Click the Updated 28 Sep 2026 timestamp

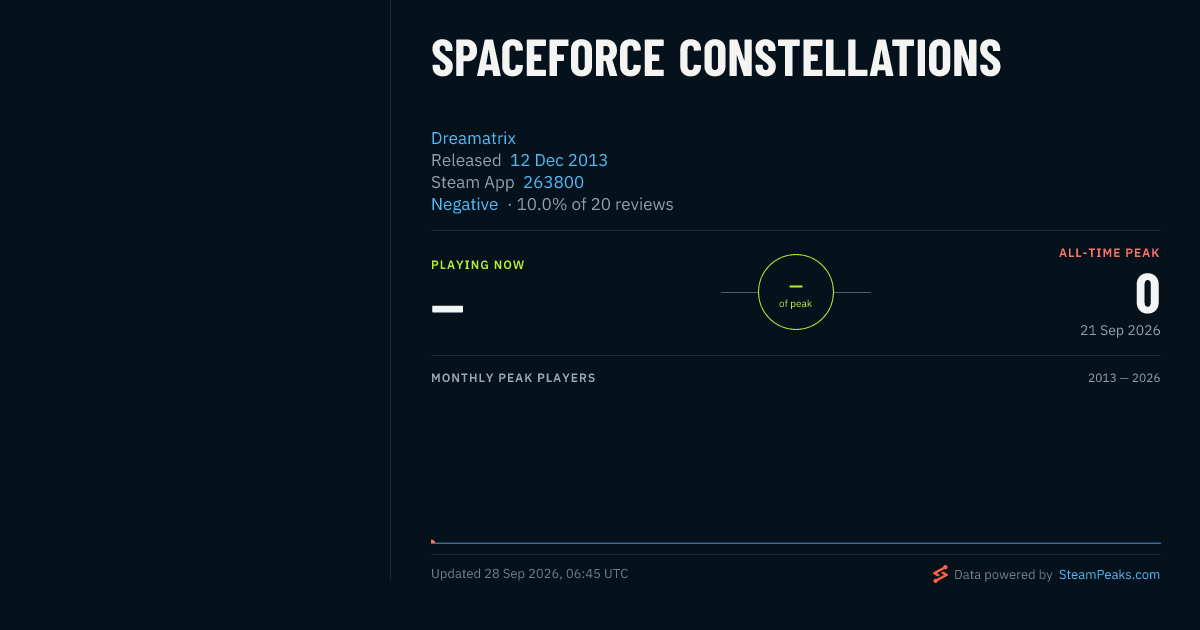(x=530, y=574)
